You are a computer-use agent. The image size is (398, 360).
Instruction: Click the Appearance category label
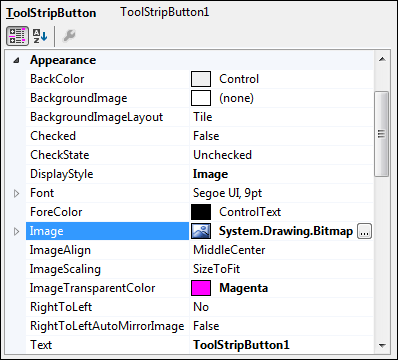pos(63,60)
